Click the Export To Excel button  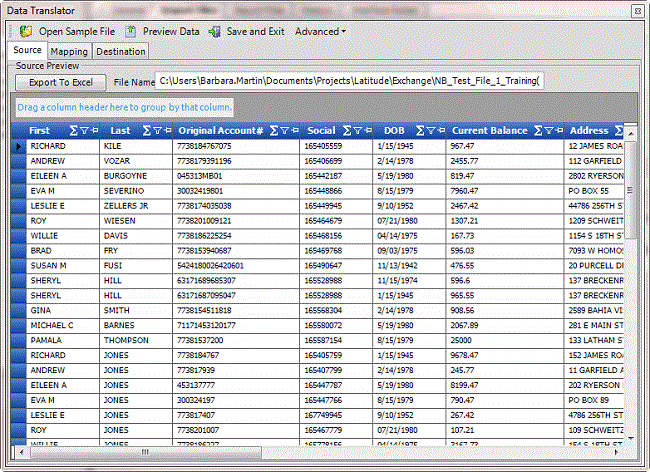[x=60, y=82]
